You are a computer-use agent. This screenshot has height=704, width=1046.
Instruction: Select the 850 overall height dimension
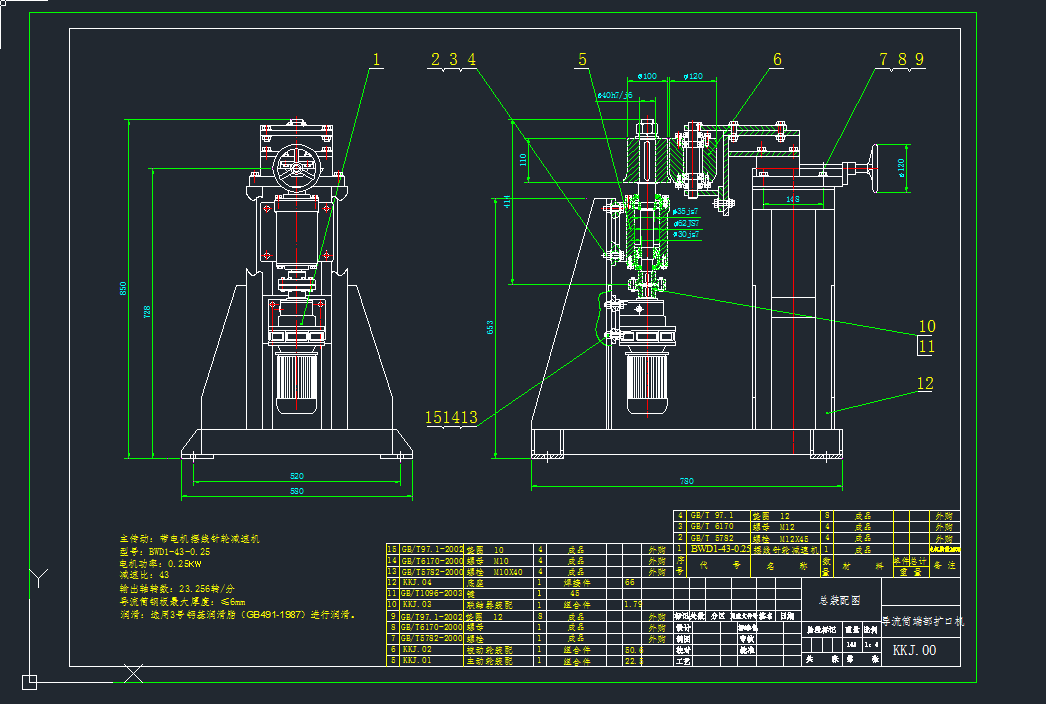click(123, 288)
